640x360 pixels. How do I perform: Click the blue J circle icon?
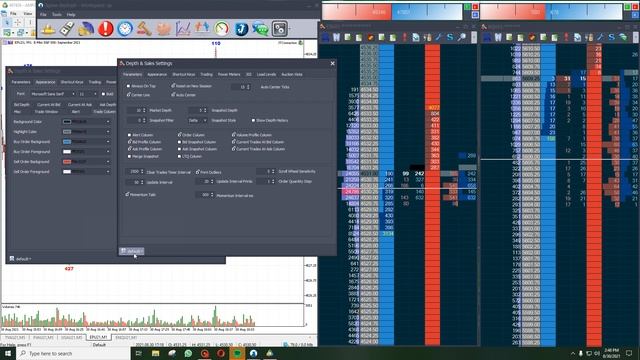click(x=241, y=29)
